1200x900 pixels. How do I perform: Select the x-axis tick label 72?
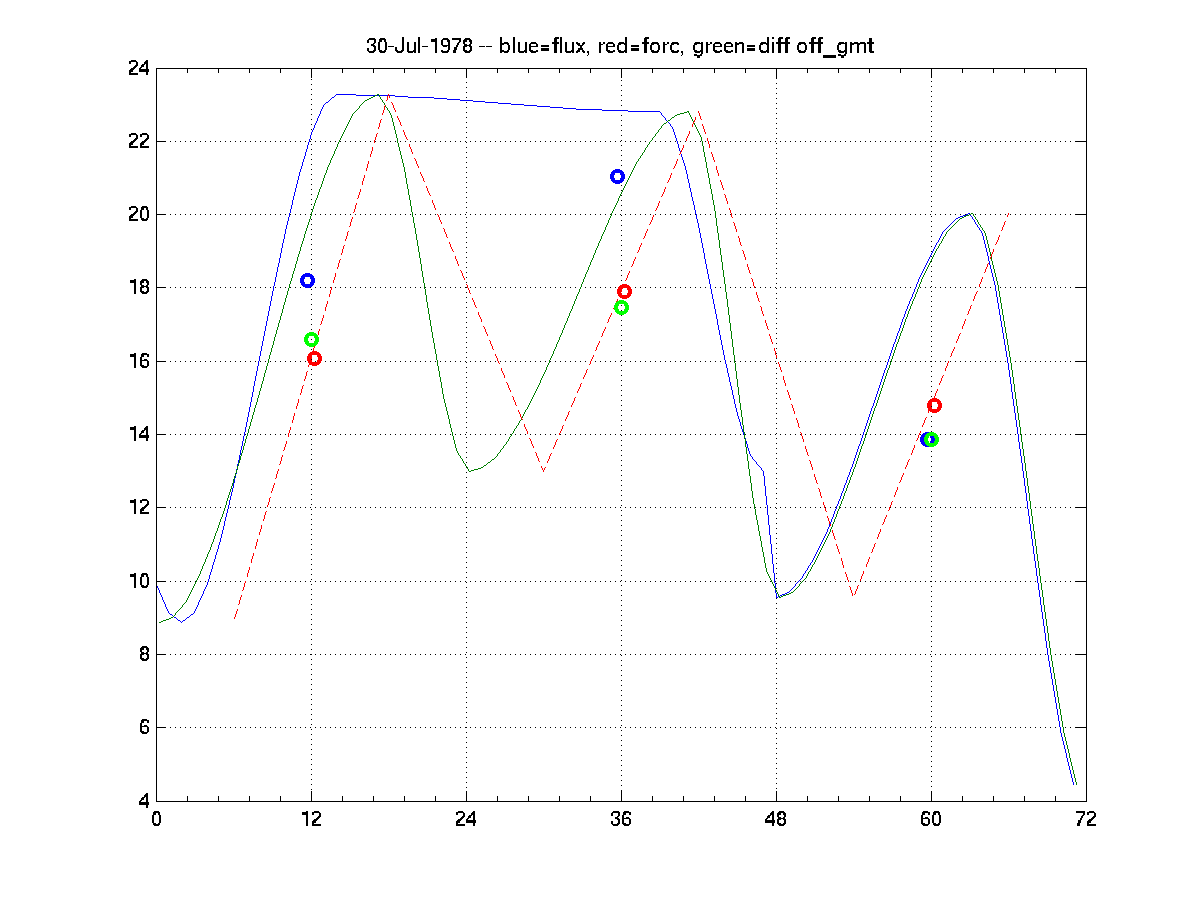(x=1086, y=819)
